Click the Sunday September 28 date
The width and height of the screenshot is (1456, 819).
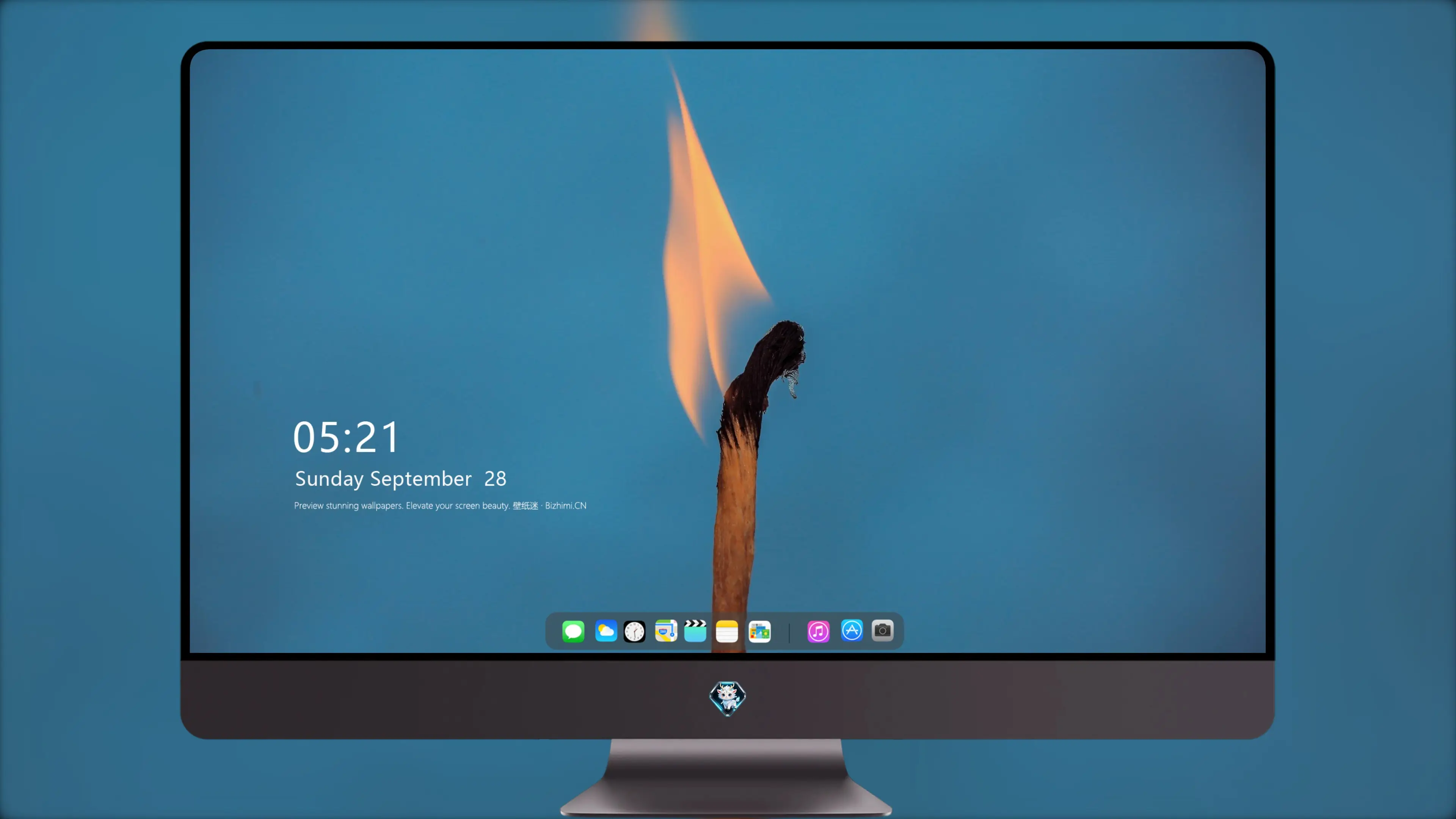click(x=401, y=479)
